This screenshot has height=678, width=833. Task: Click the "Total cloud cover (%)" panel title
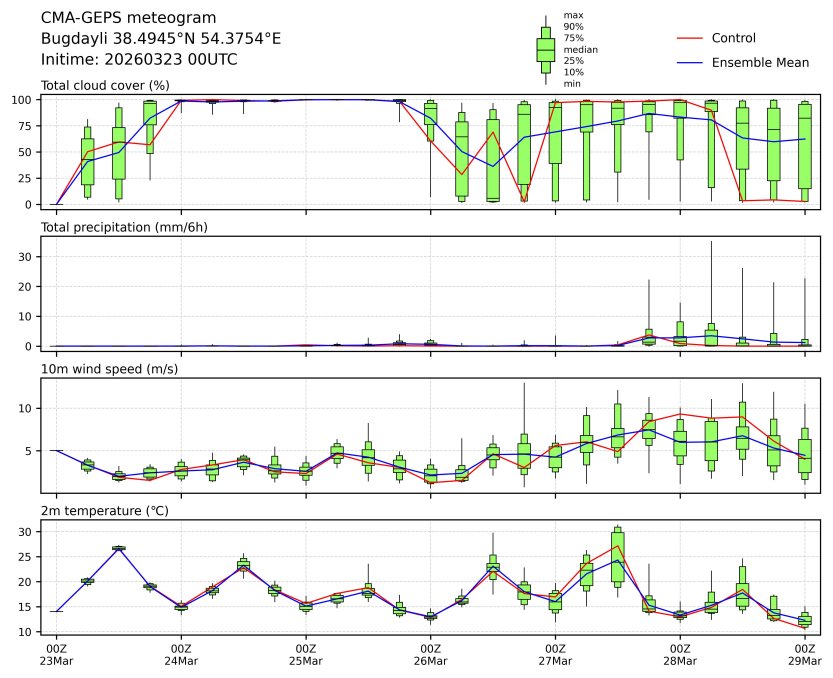[105, 85]
